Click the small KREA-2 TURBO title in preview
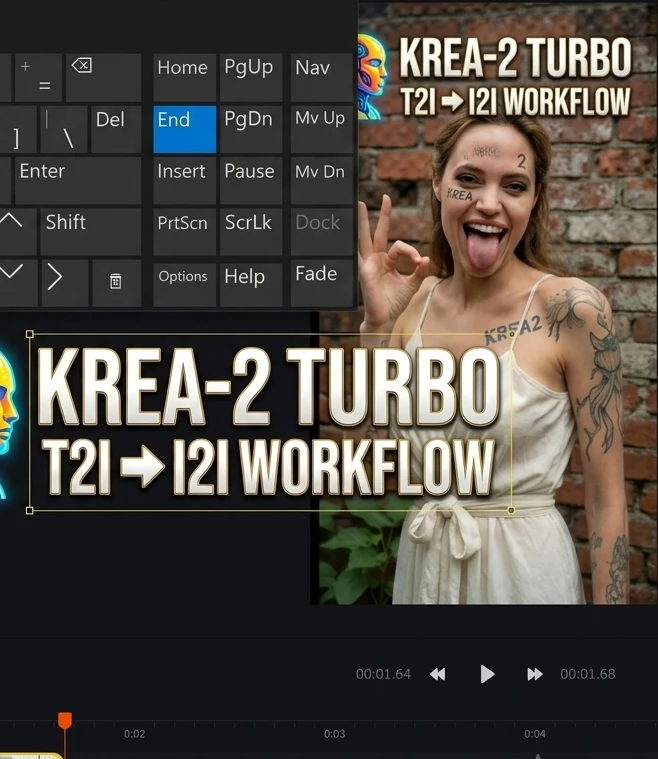The width and height of the screenshot is (658, 759). [x=516, y=58]
